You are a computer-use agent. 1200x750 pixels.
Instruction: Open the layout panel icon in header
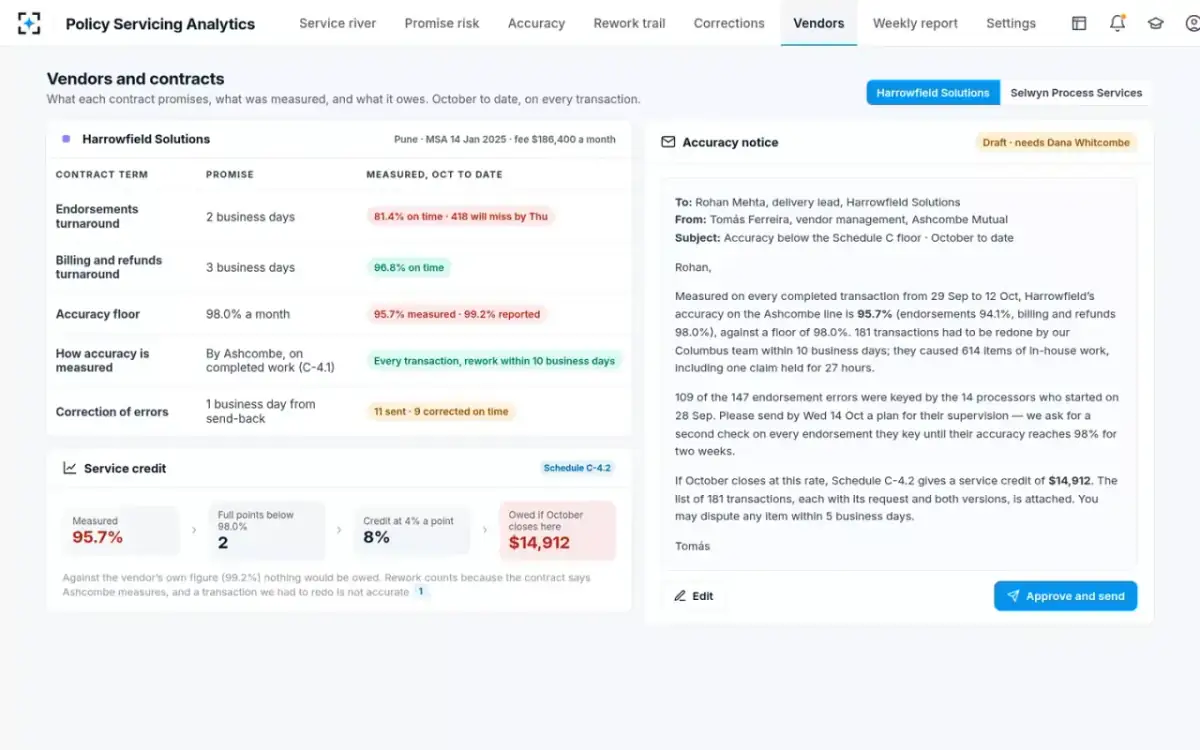click(1079, 23)
